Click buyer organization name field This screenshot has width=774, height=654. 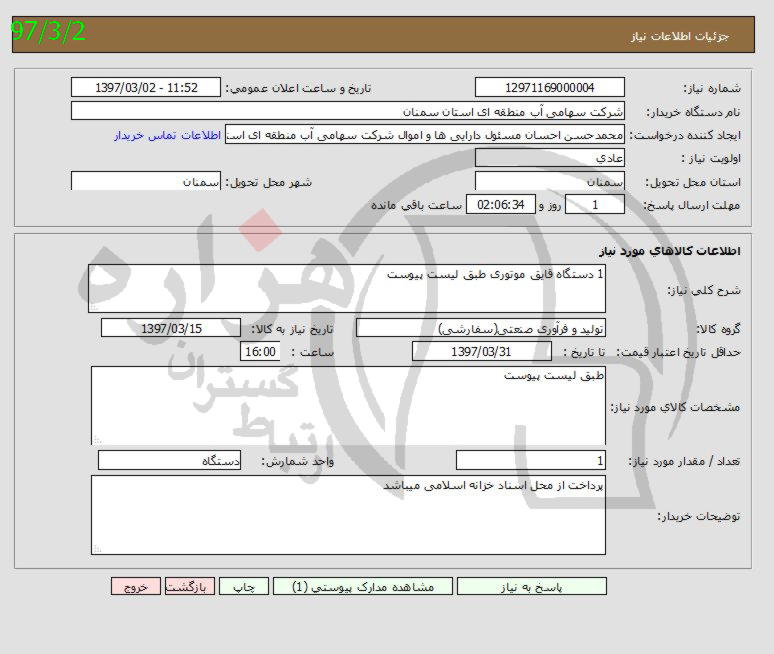point(348,111)
